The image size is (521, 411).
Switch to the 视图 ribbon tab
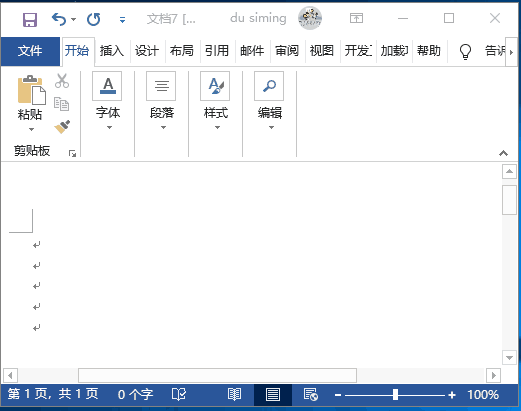coord(322,51)
